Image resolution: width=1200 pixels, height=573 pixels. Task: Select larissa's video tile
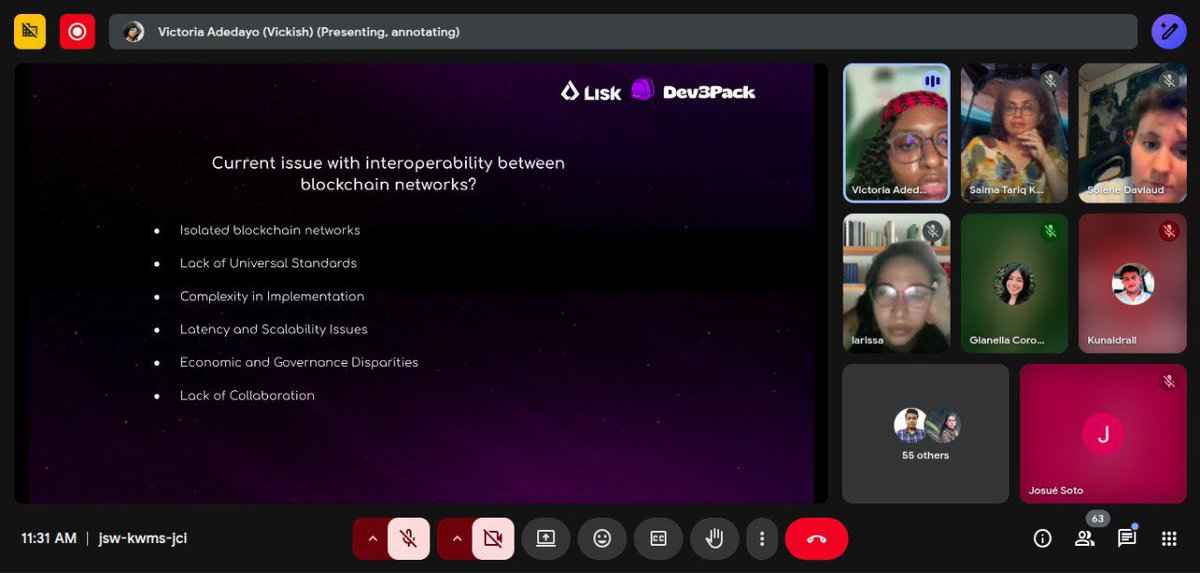[x=896, y=283]
